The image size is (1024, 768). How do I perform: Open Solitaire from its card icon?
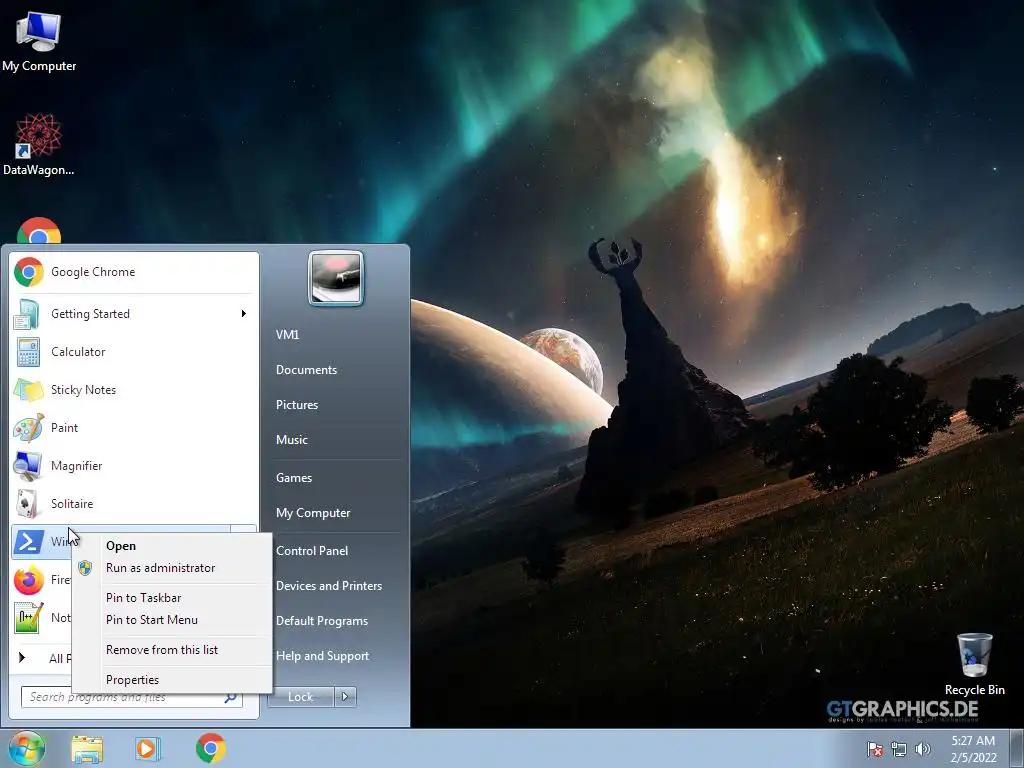27,504
